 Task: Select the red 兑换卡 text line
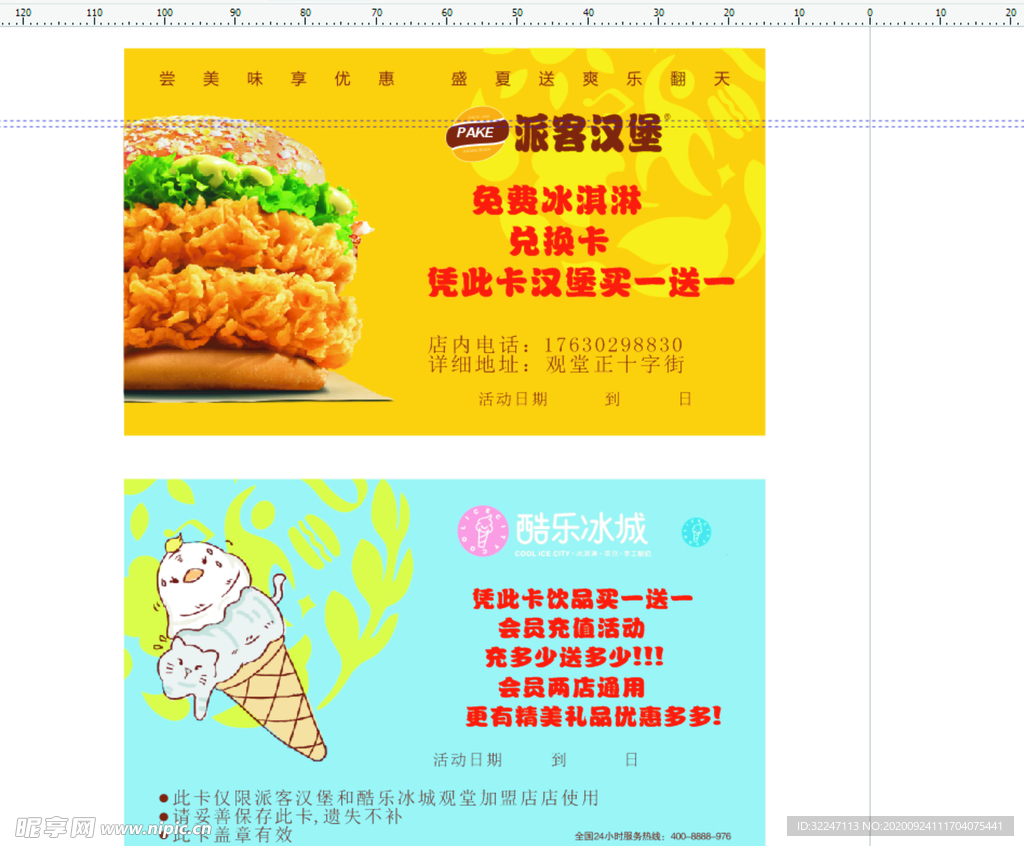[x=559, y=242]
